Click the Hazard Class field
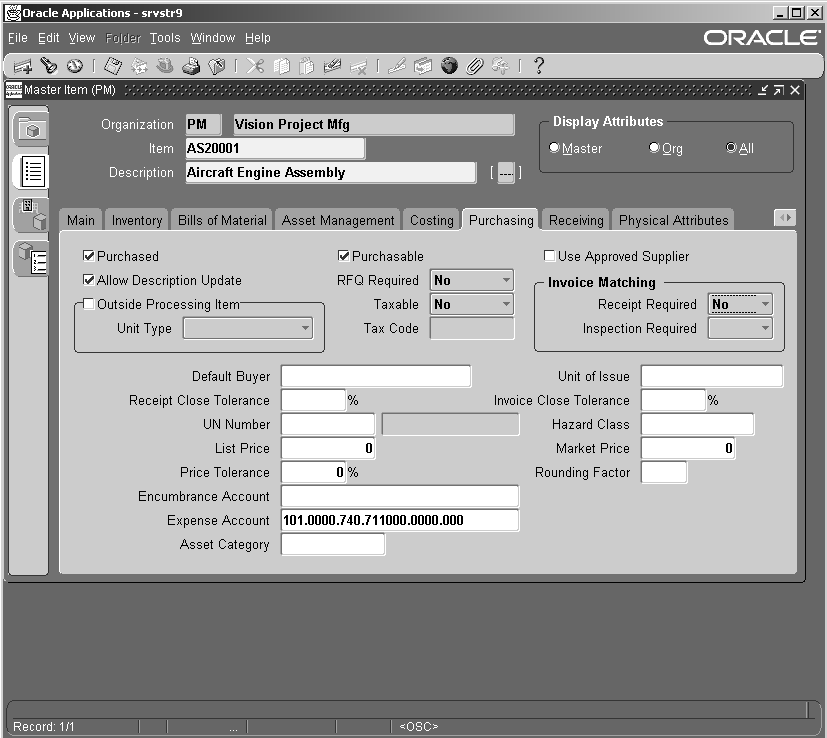 point(697,424)
